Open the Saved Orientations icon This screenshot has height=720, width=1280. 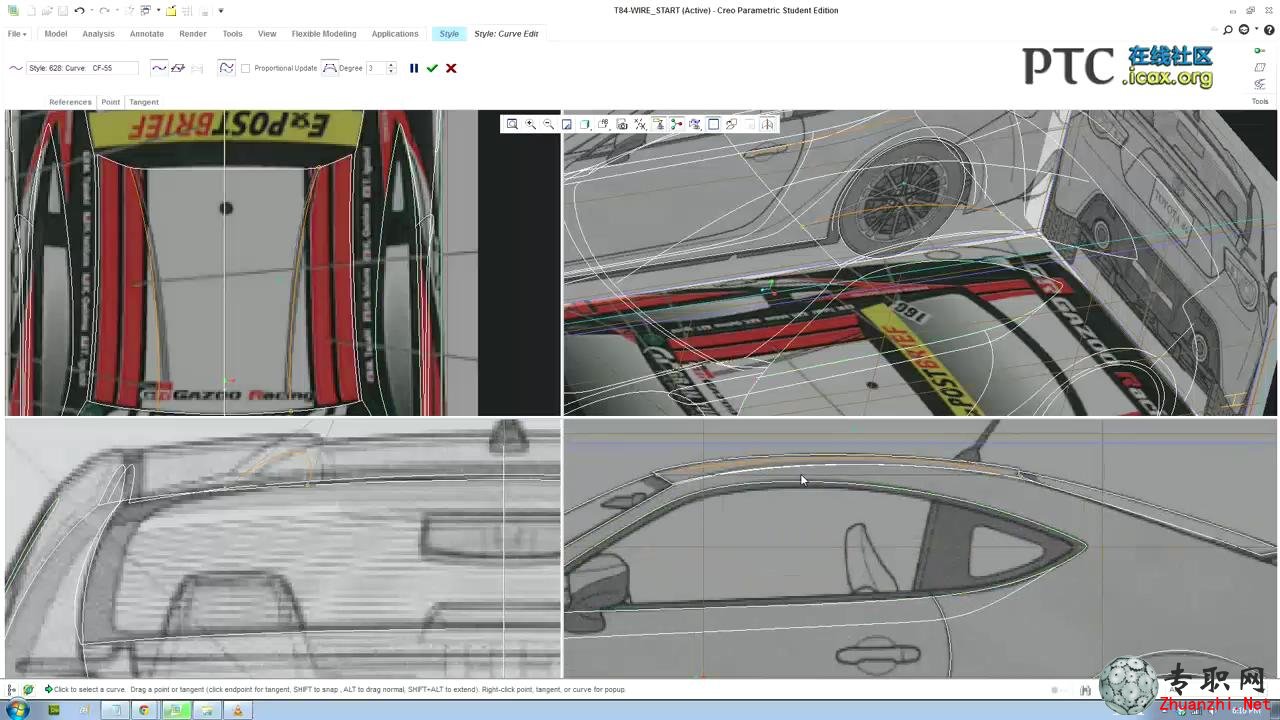pyautogui.click(x=603, y=124)
